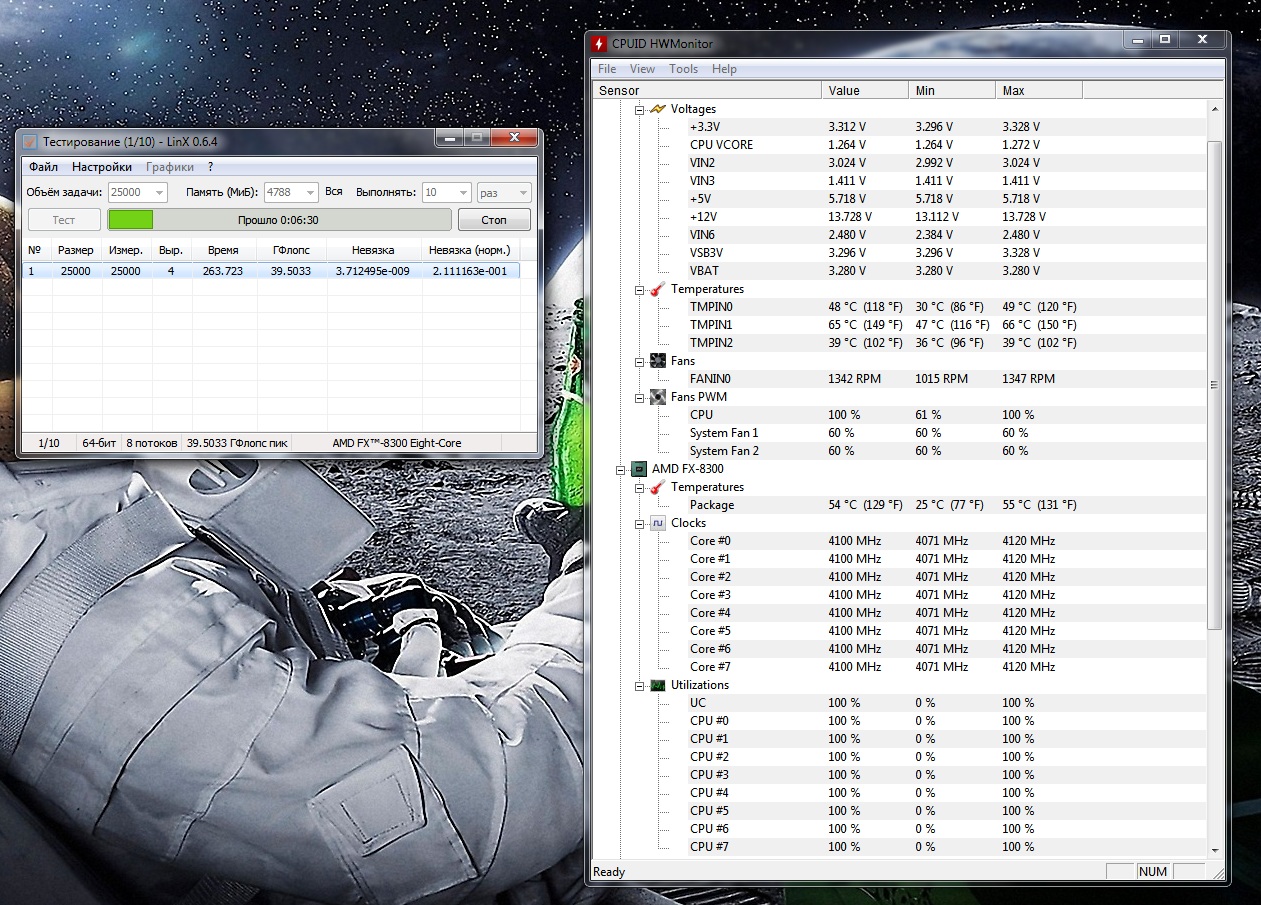
Task: Click the Вся memory button
Action: tap(334, 192)
